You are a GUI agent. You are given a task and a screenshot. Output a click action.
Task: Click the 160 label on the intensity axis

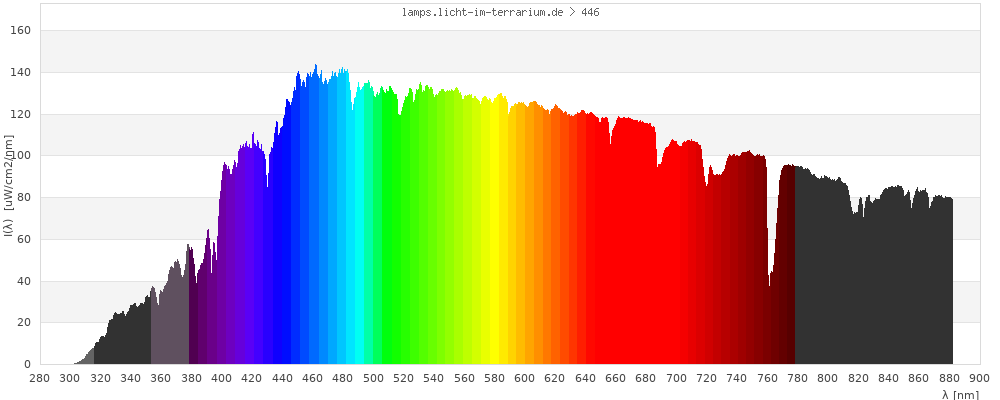coord(21,31)
